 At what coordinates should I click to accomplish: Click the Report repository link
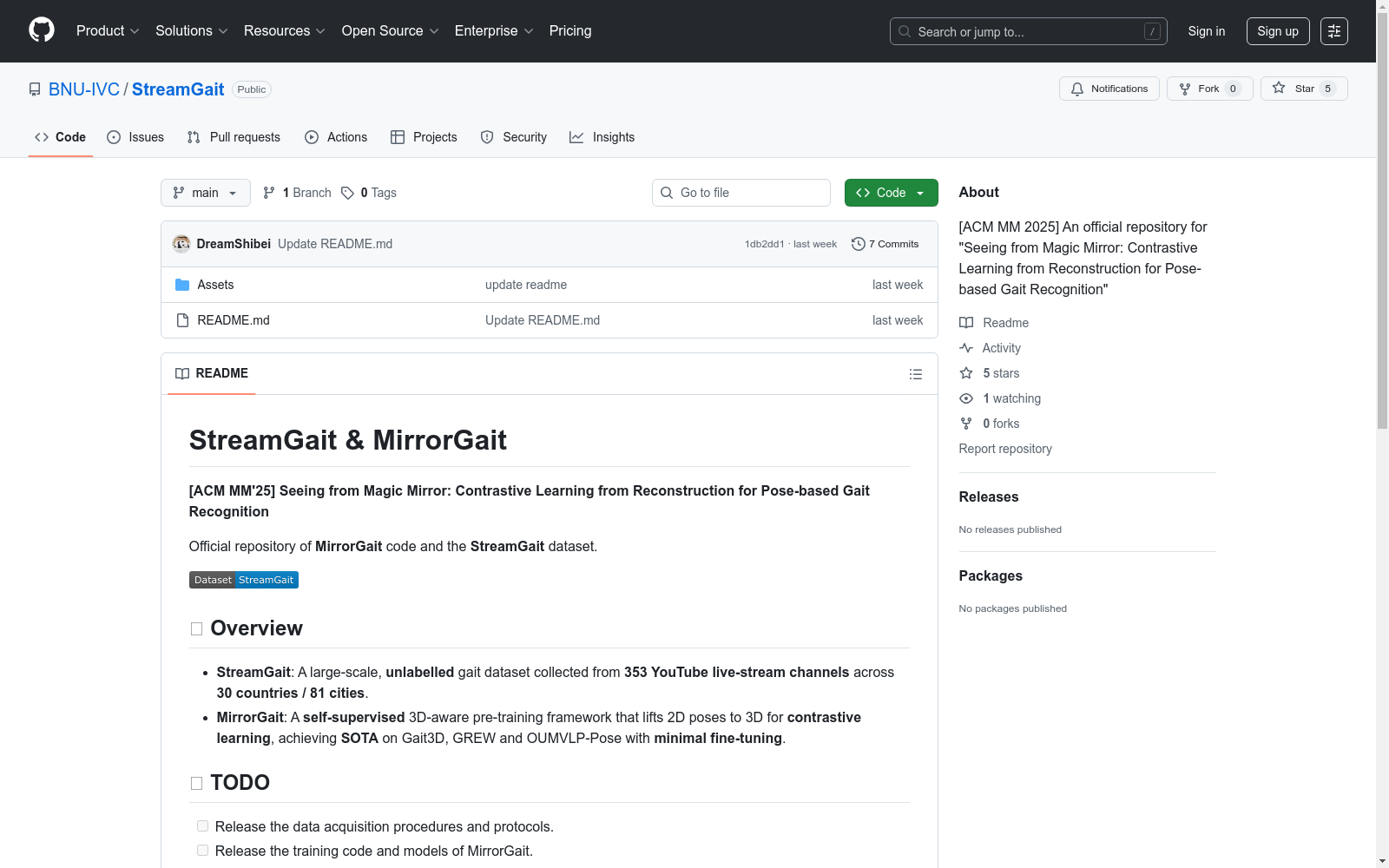click(1005, 449)
